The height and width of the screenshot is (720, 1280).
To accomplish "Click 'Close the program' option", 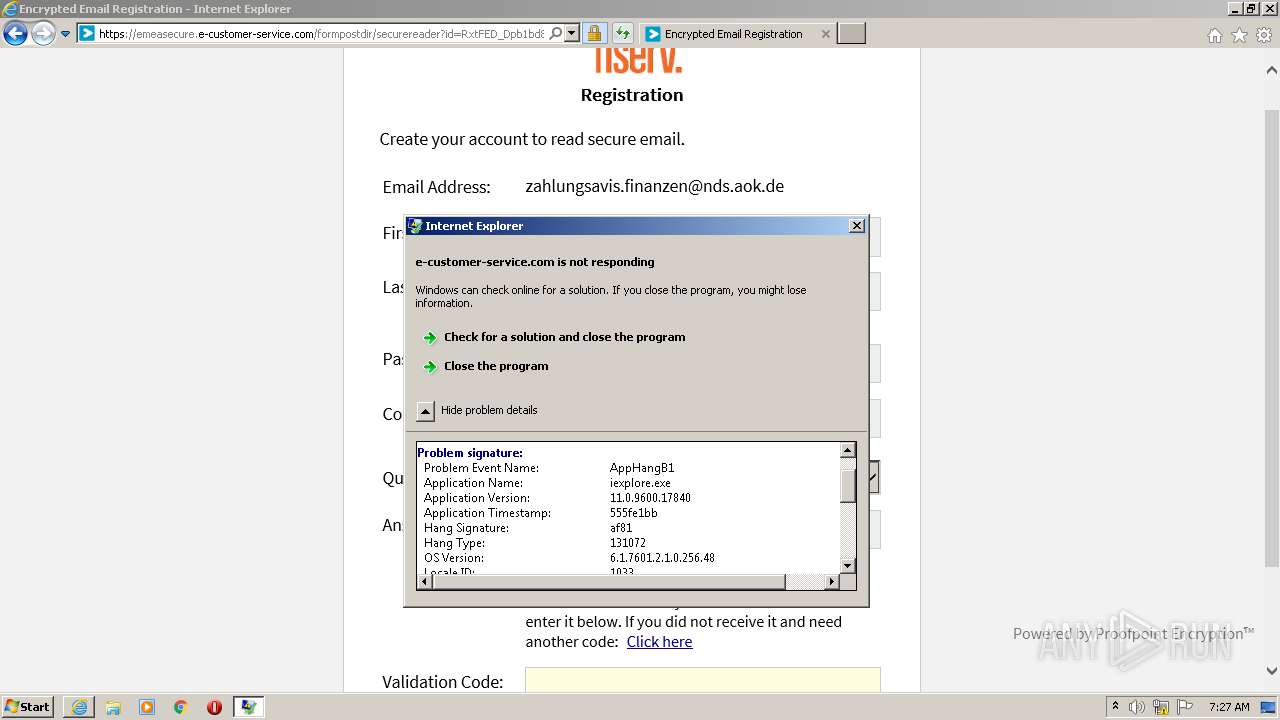I will (496, 366).
